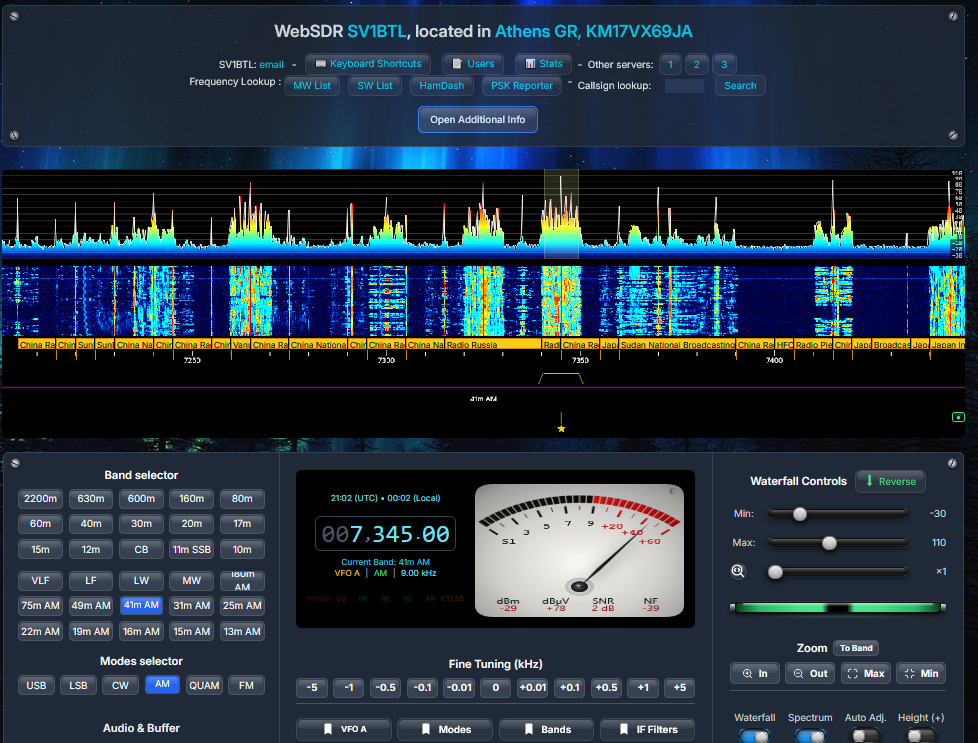Image resolution: width=978 pixels, height=743 pixels.
Task: Open the SW List frequency lookup
Action: (375, 85)
